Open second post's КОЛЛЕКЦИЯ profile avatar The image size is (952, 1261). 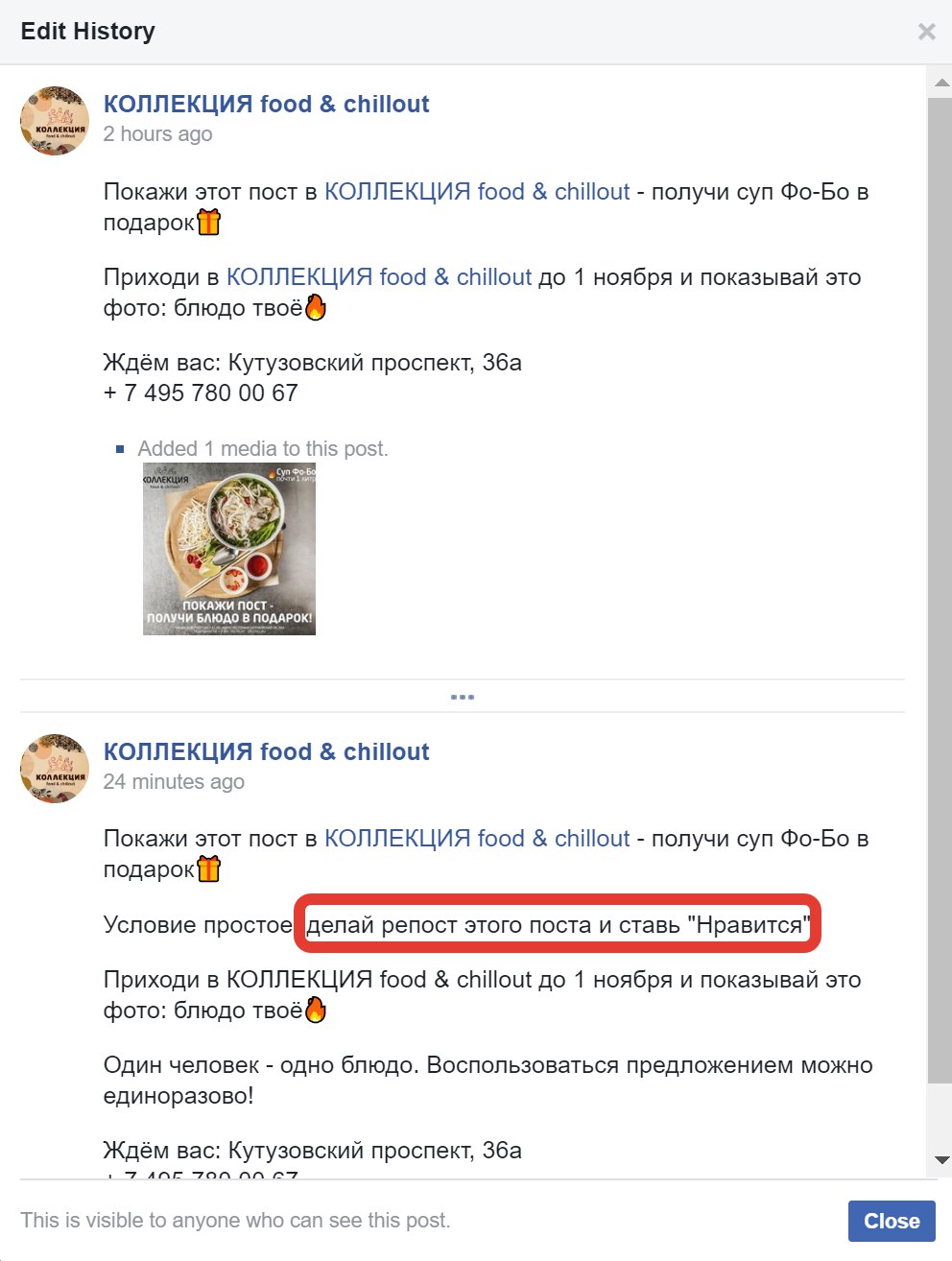[x=55, y=769]
